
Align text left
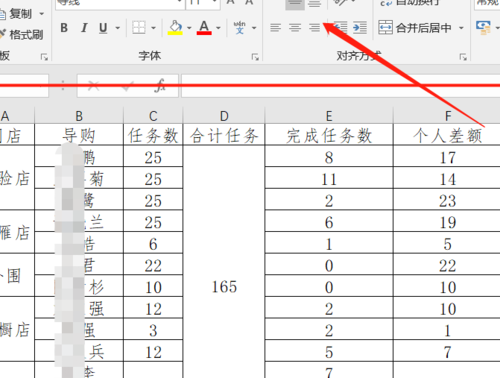pyautogui.click(x=275, y=27)
